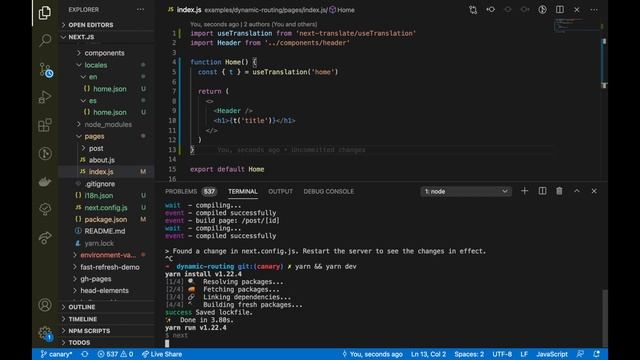Click the canary branch in status bar

tap(56, 354)
